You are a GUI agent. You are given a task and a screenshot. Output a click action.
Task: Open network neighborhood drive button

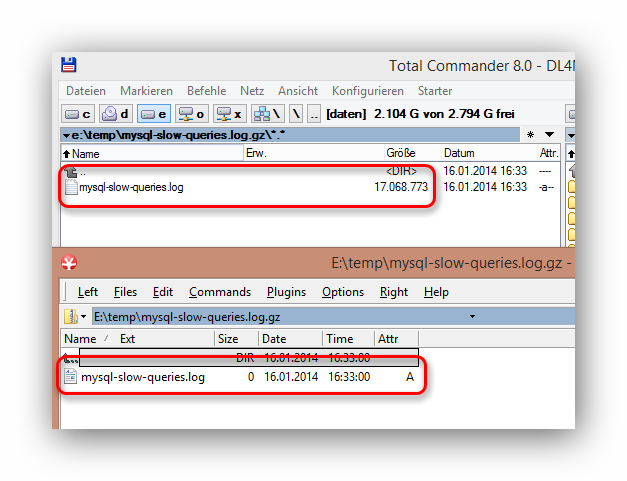[x=267, y=114]
